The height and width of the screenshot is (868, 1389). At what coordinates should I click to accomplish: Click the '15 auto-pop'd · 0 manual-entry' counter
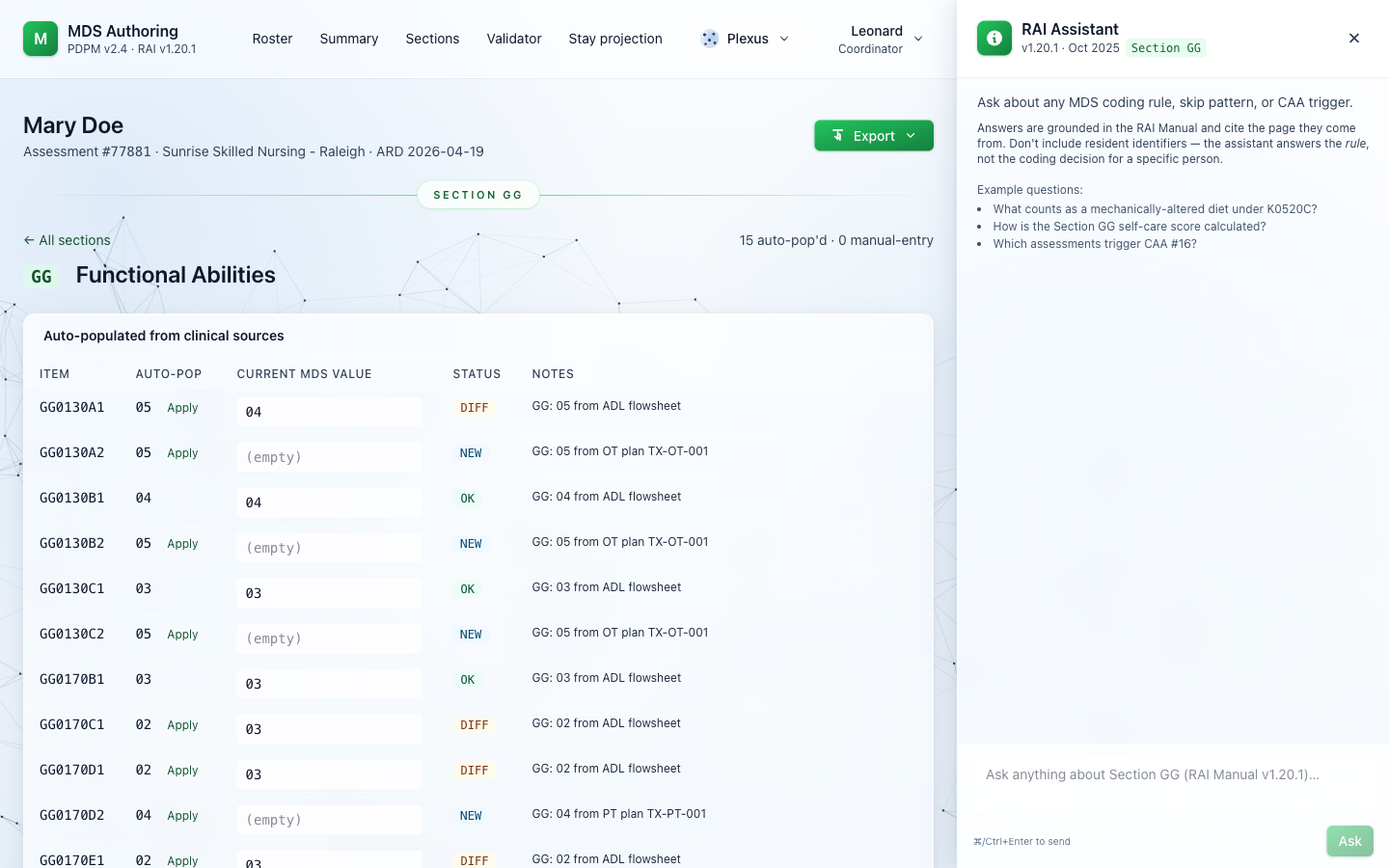click(x=836, y=240)
